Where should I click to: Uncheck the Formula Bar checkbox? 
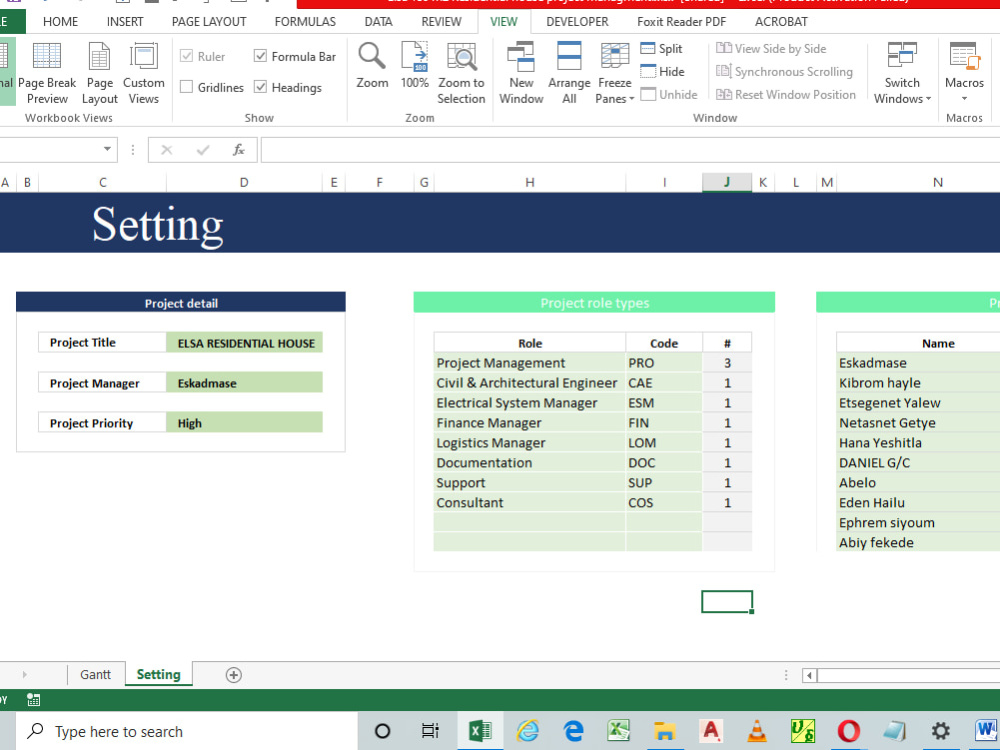260,56
